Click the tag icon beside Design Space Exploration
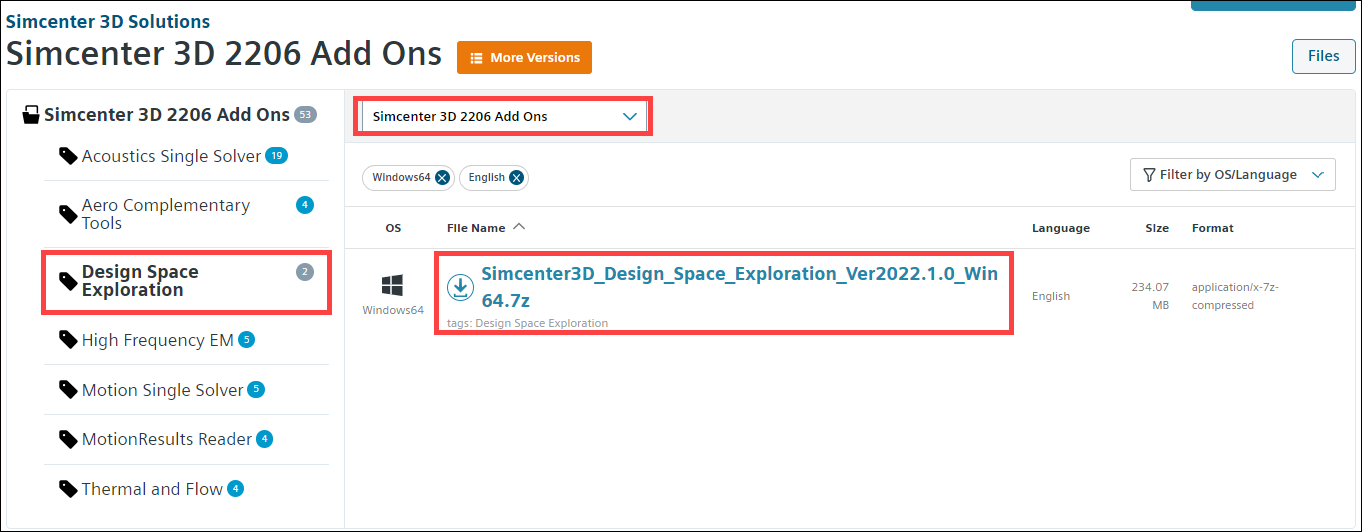The image size is (1362, 532). [x=68, y=282]
